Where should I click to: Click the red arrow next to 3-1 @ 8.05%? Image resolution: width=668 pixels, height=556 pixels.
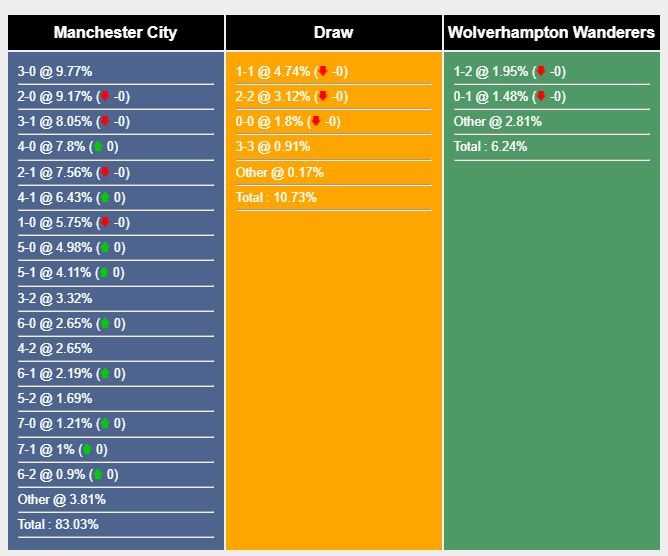point(104,122)
